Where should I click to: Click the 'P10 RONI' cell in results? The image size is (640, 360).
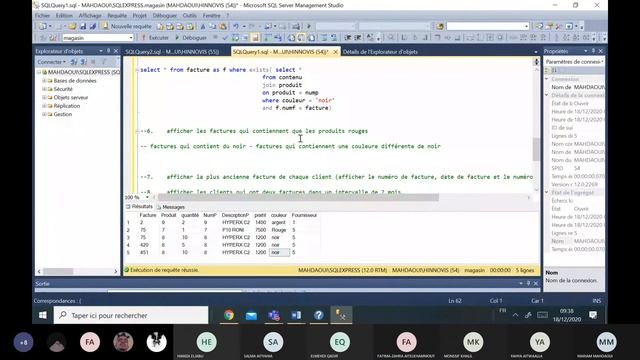point(236,230)
